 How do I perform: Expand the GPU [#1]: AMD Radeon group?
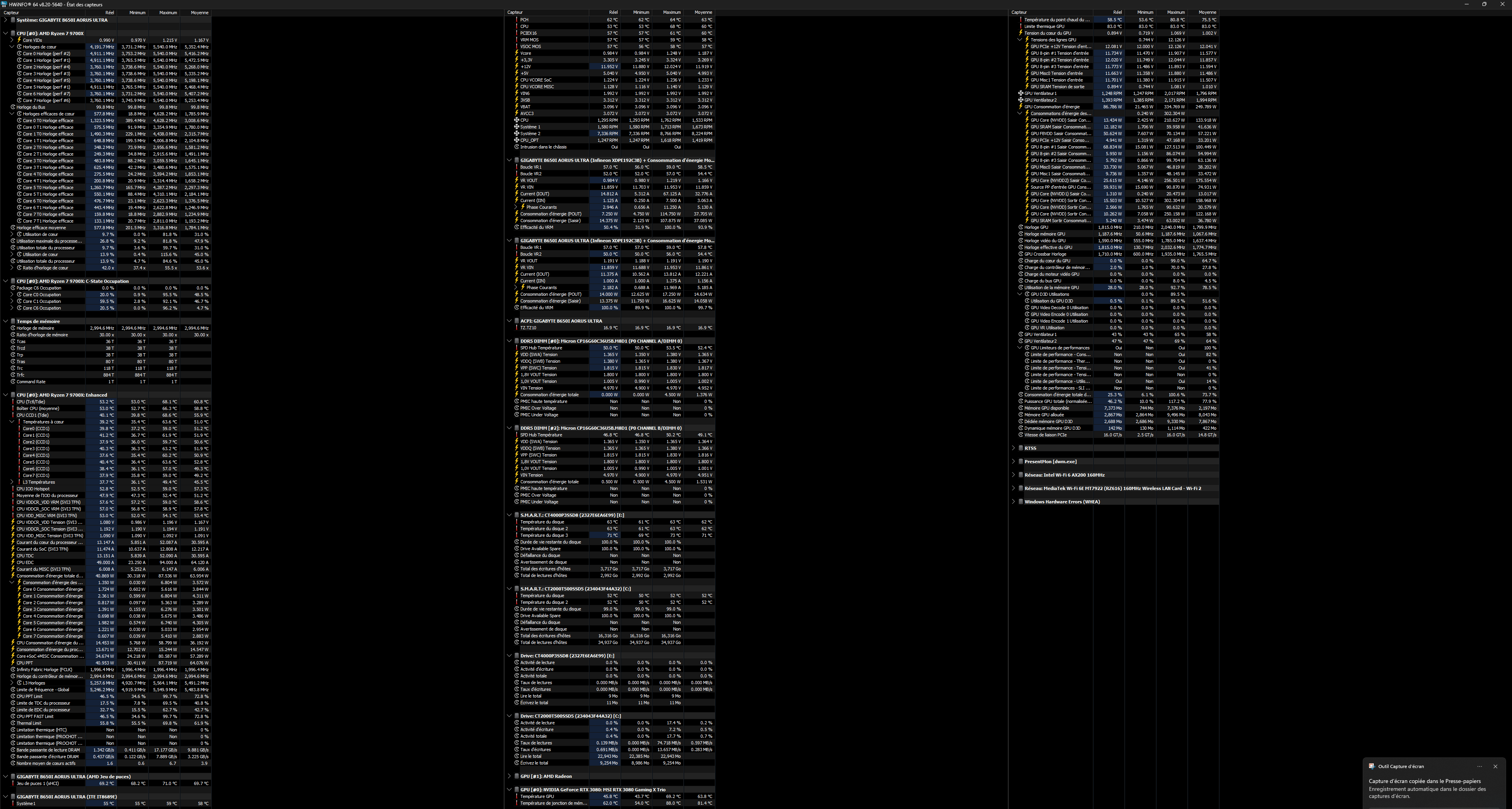point(509,776)
